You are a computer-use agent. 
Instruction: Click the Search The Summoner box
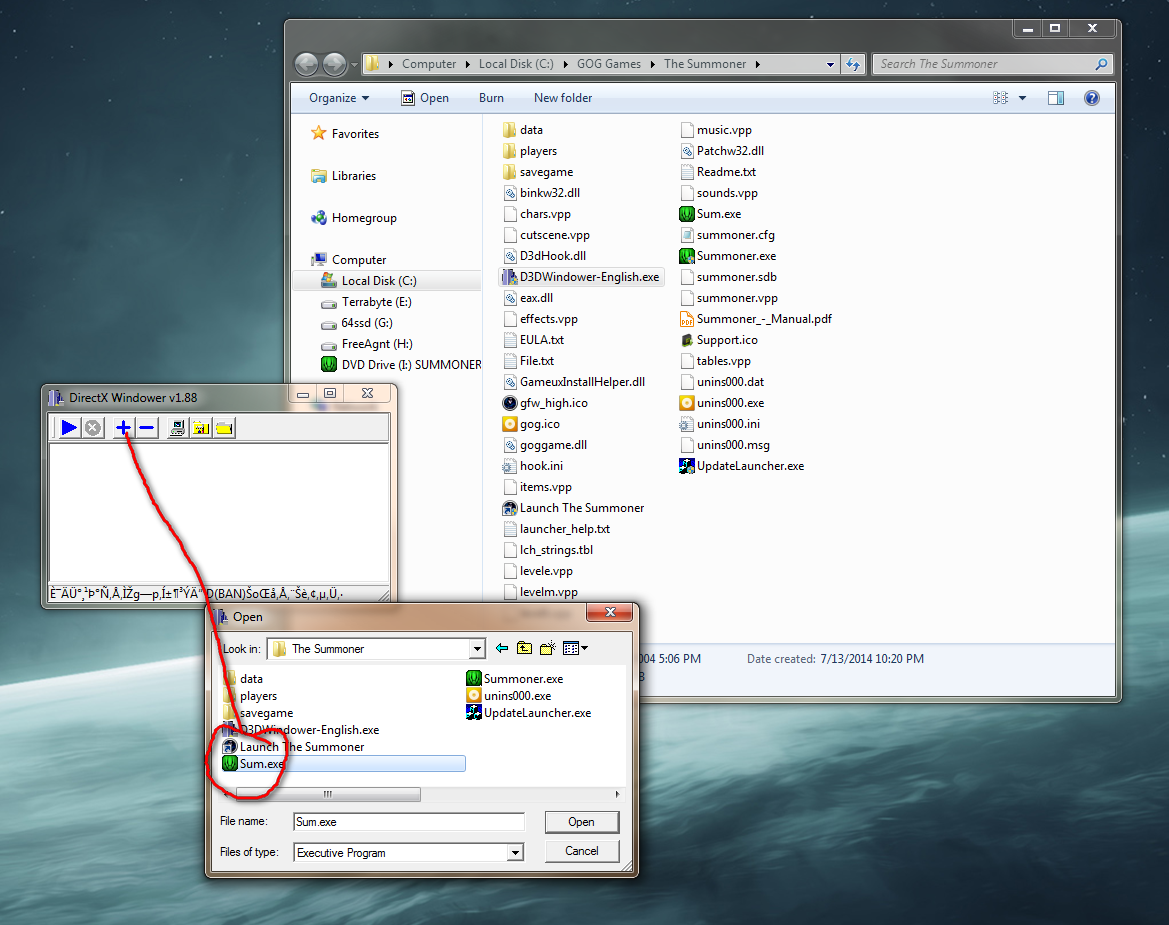[x=992, y=64]
